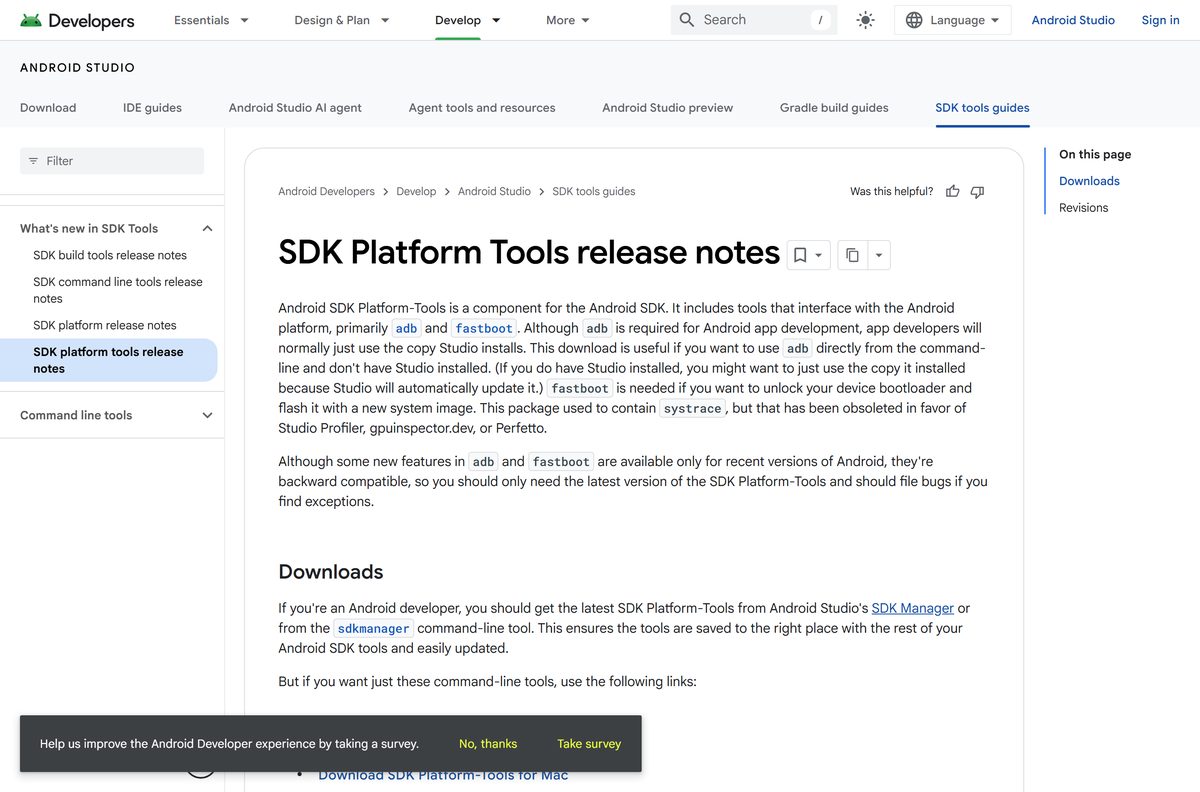This screenshot has height=792, width=1200.
Task: Open the More dropdown menu
Action: point(569,20)
